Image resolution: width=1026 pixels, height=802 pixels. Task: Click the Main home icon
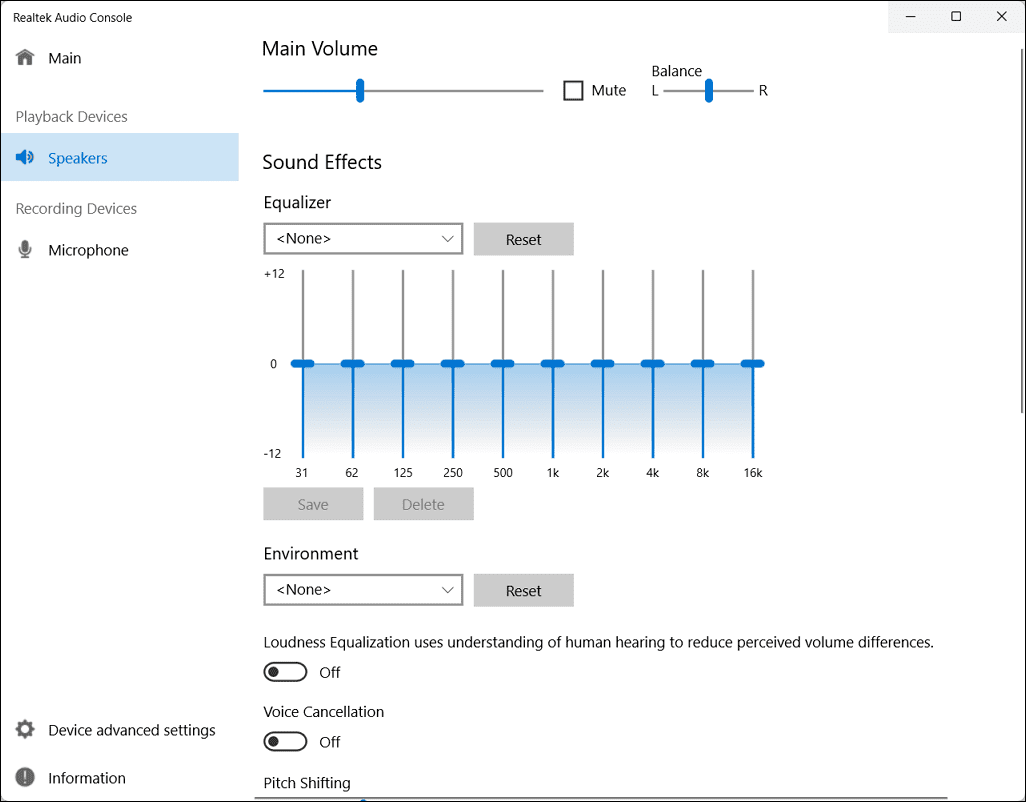click(x=26, y=57)
